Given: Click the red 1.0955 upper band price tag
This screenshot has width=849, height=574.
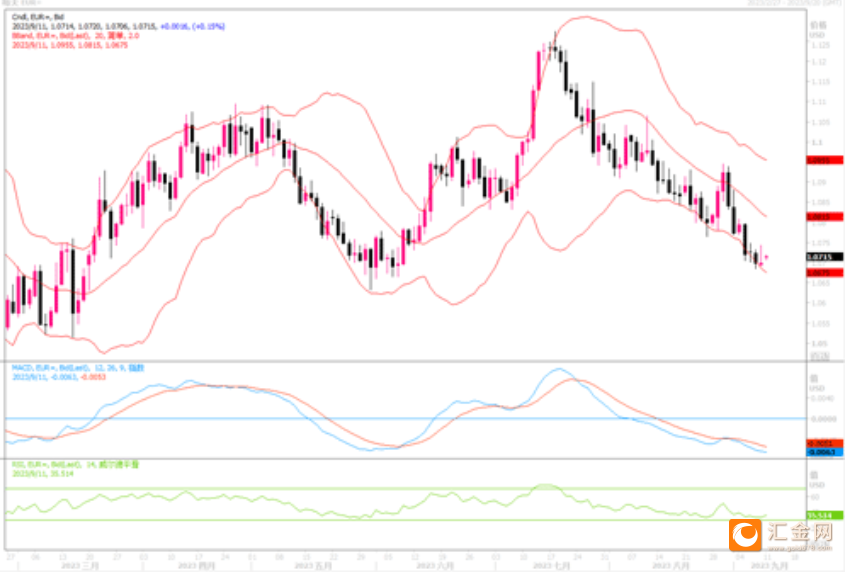Looking at the screenshot, I should pos(824,160).
